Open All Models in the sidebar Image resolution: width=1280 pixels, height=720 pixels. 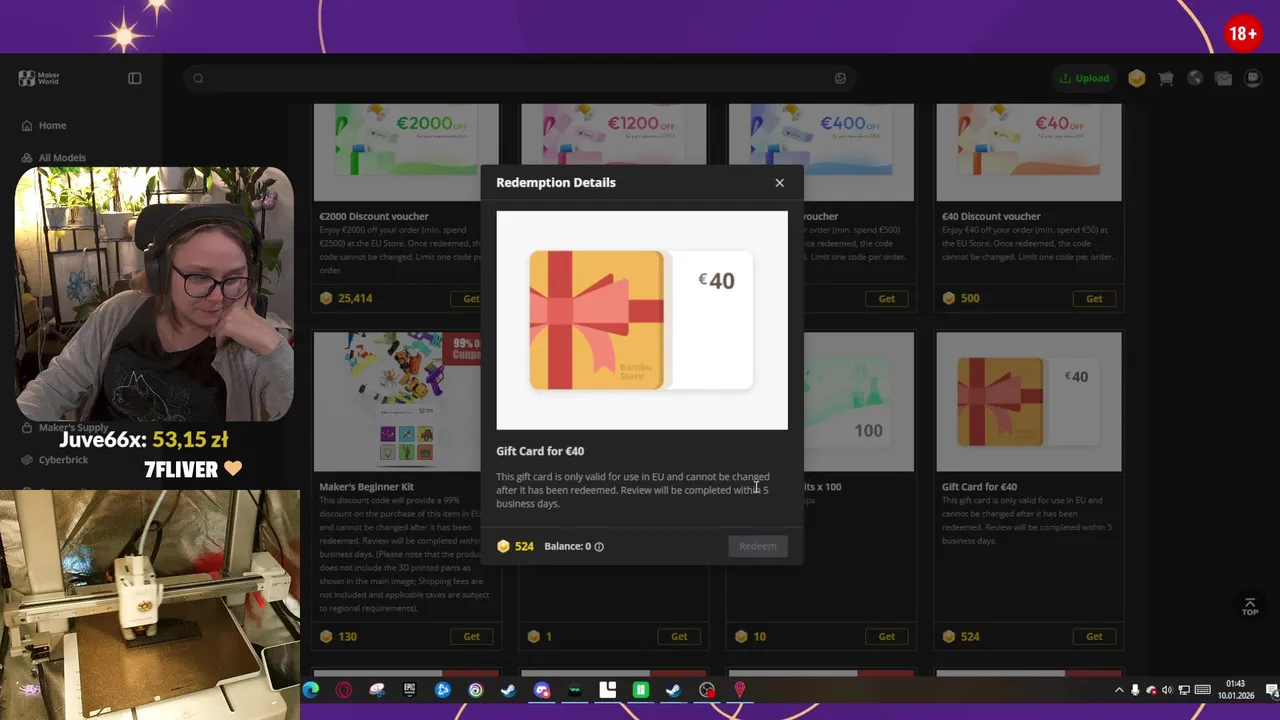pos(62,158)
